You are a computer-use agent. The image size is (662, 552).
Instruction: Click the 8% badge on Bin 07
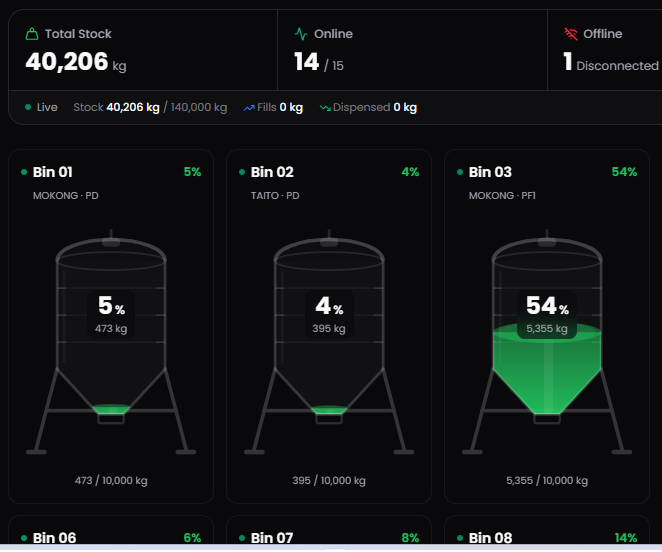[410, 538]
